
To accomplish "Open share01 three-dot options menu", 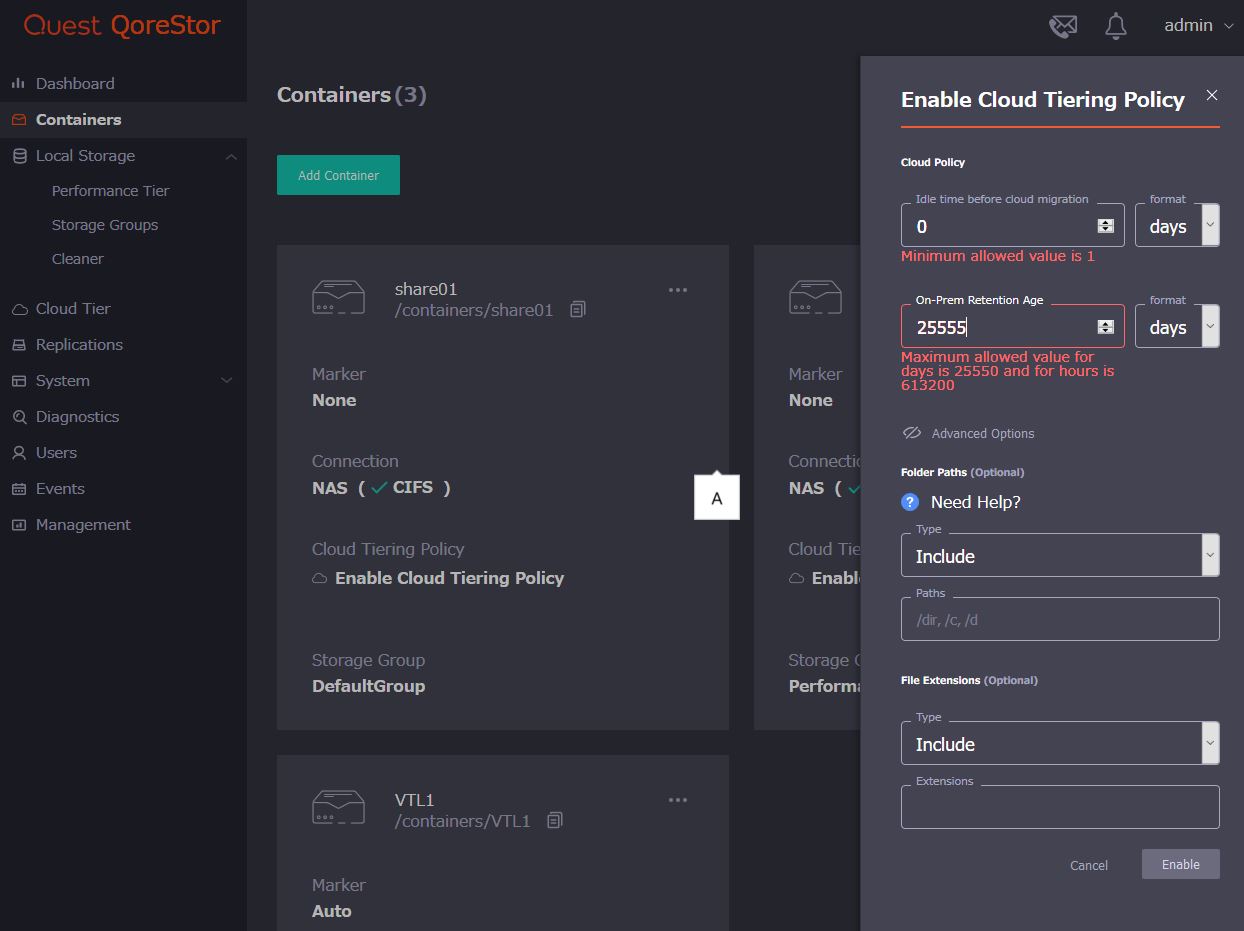I will pyautogui.click(x=678, y=290).
